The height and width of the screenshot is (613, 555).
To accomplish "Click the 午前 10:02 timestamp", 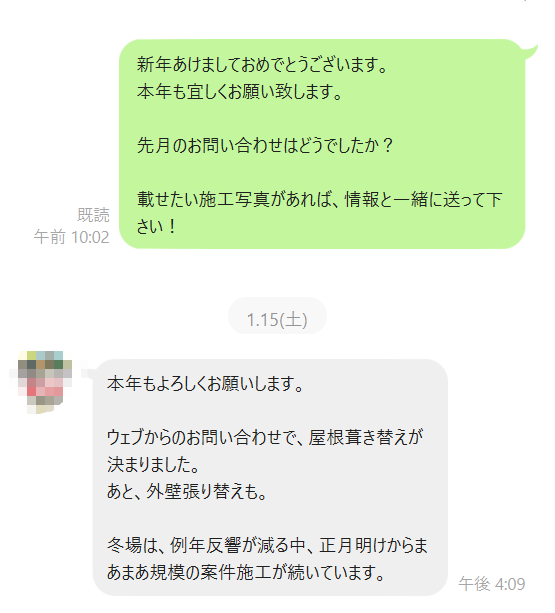I will pos(72,237).
